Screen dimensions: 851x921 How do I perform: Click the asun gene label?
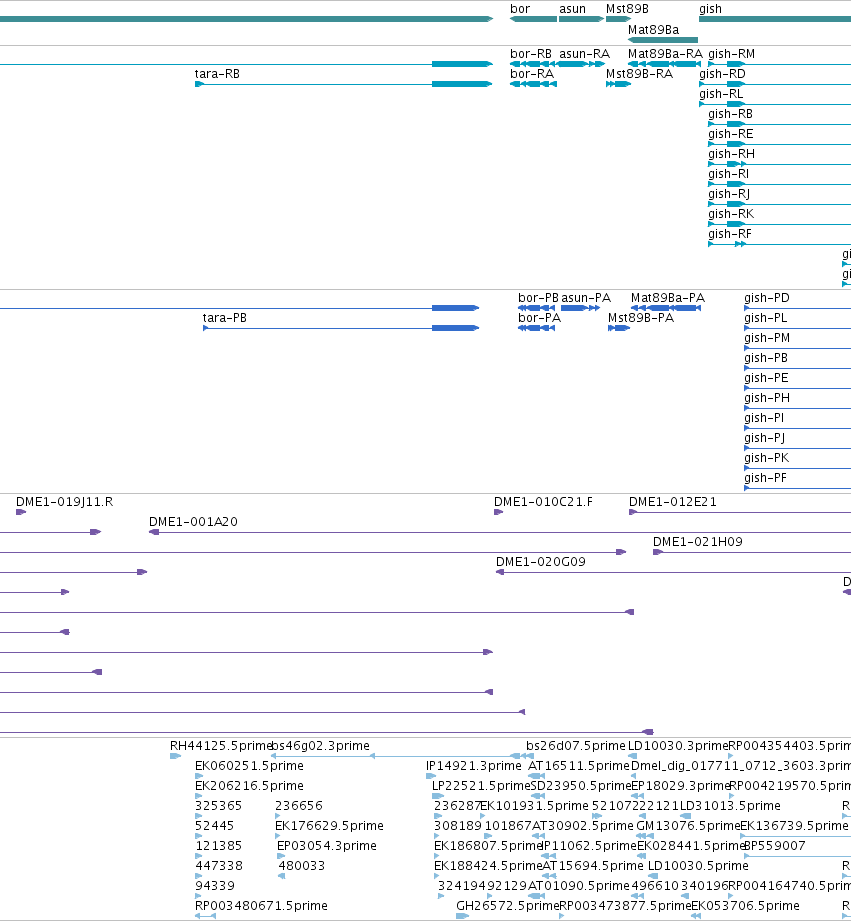tap(572, 9)
